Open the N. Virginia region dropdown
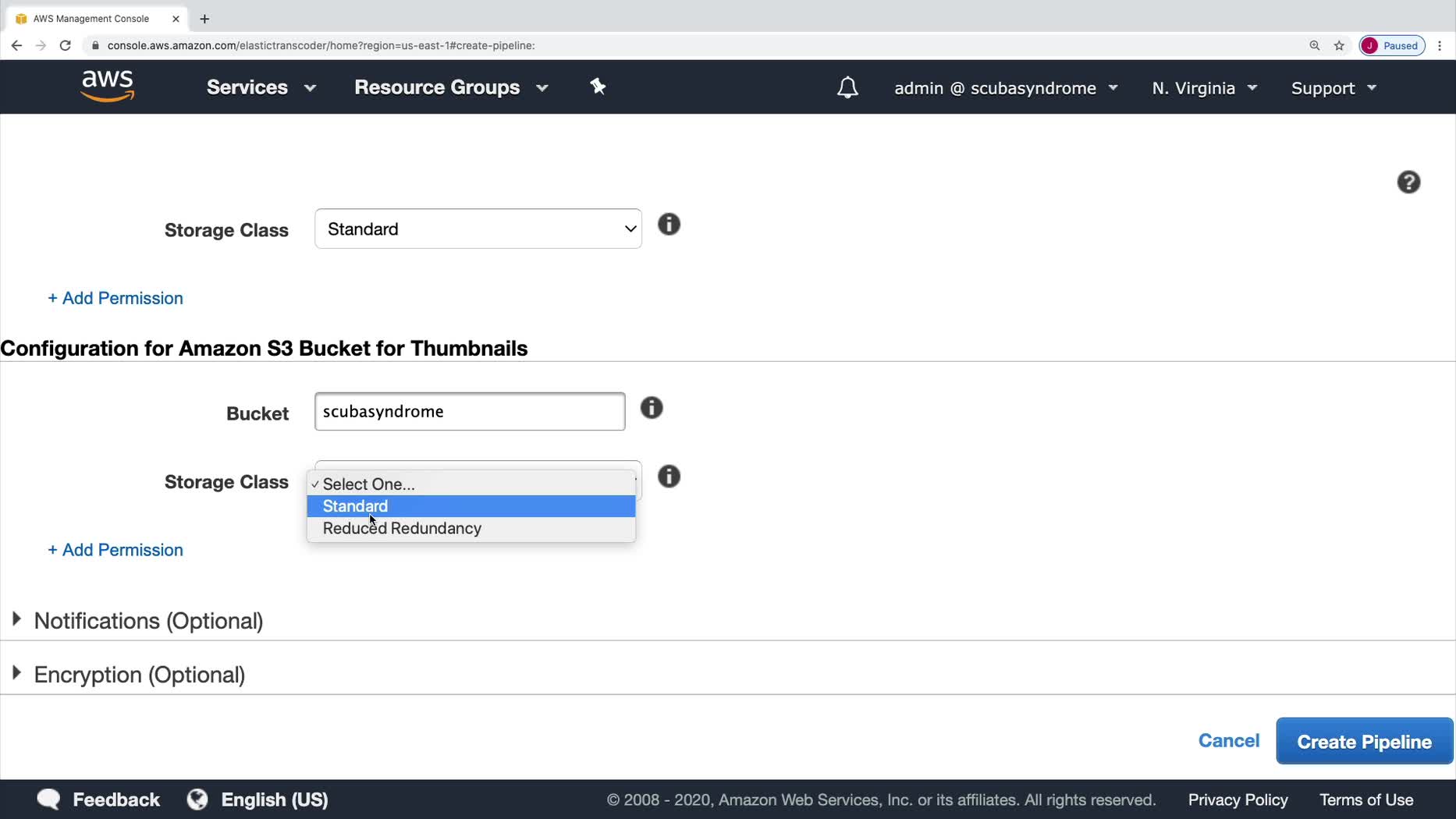1456x819 pixels. 1204,88
